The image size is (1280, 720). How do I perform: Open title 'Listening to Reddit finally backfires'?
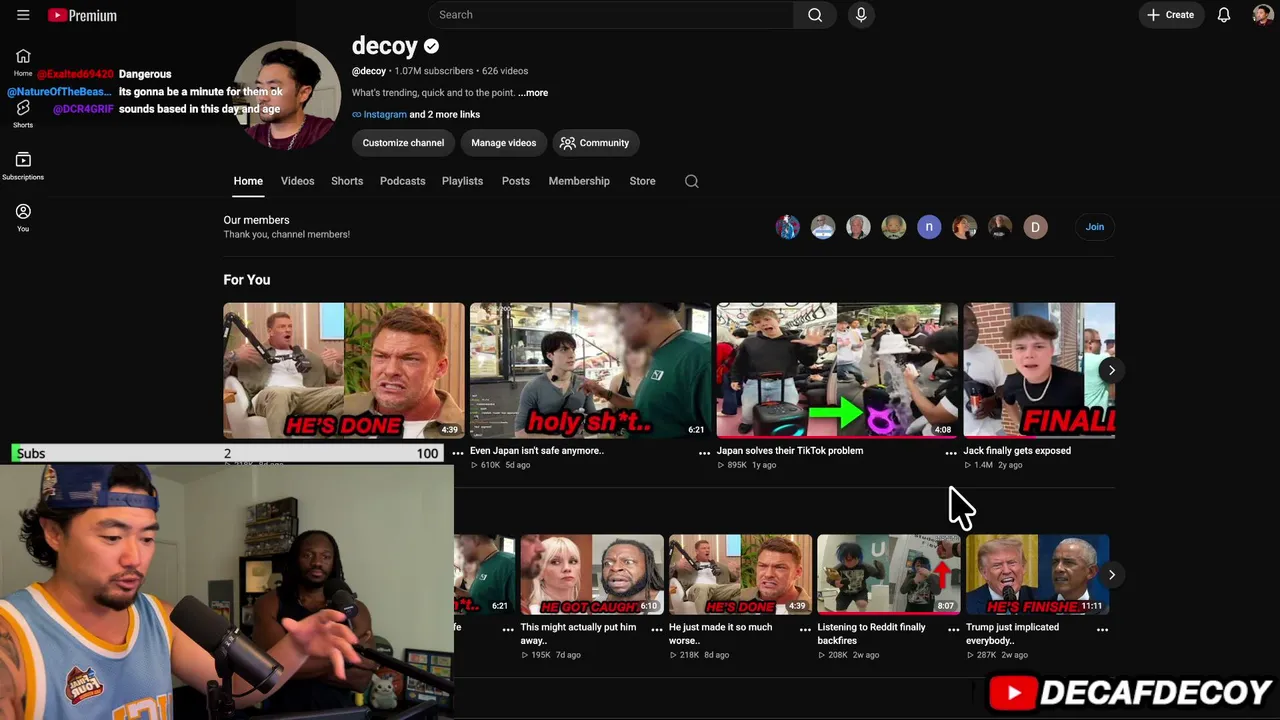tap(871, 634)
